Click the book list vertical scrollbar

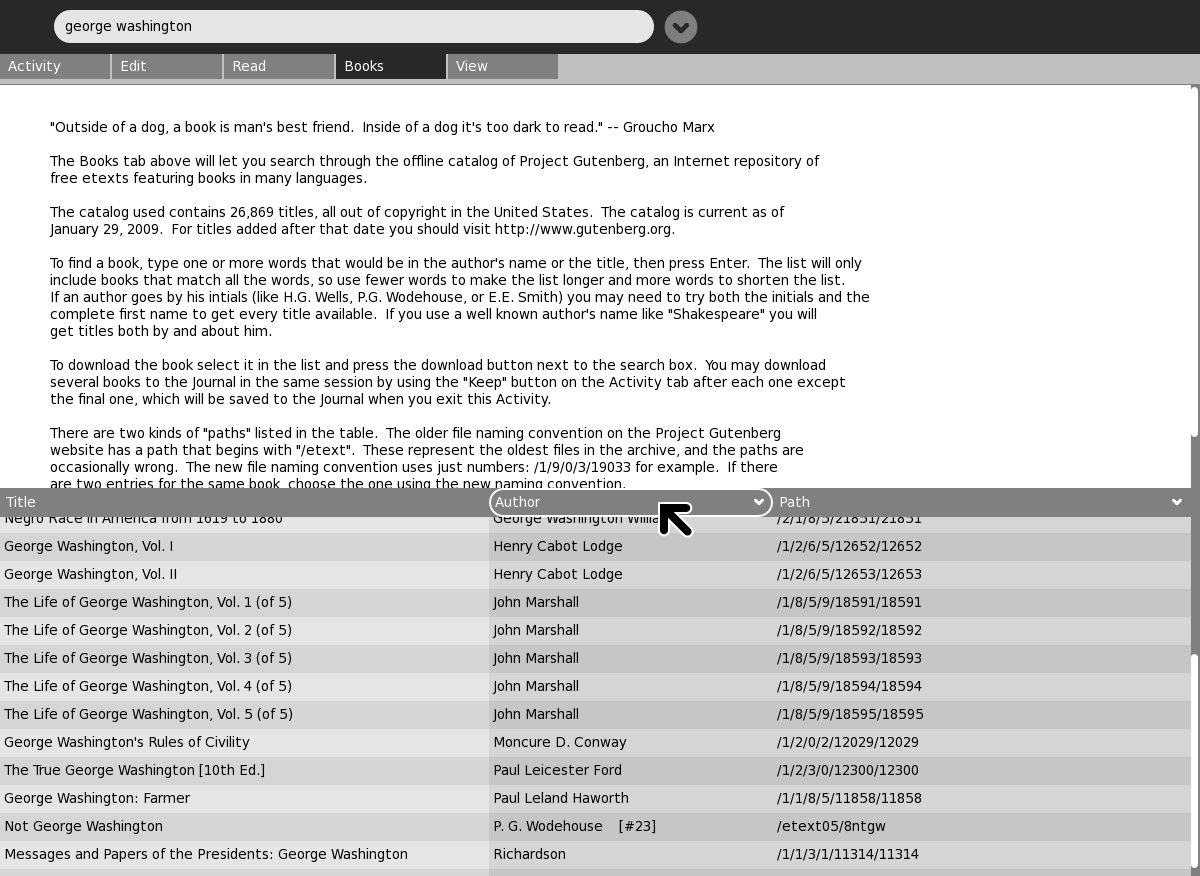coord(1194,760)
